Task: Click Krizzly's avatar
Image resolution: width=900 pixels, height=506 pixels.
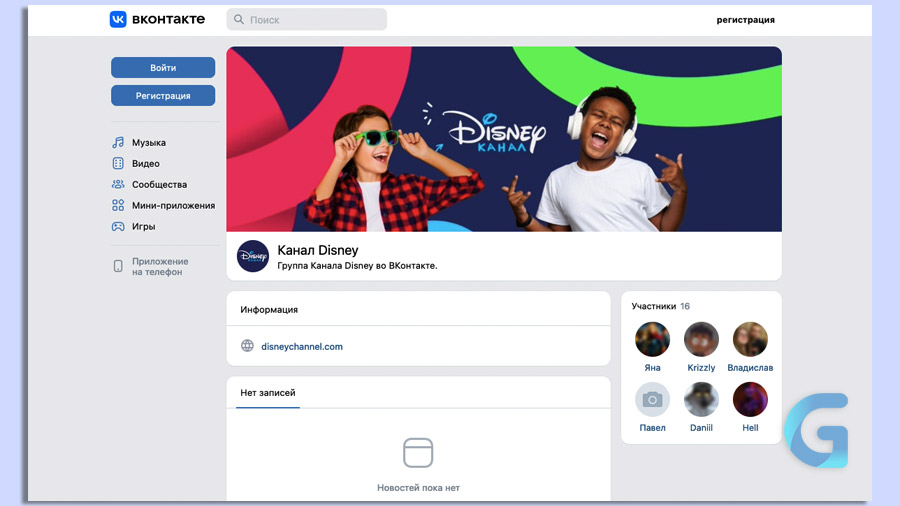Action: [701, 339]
